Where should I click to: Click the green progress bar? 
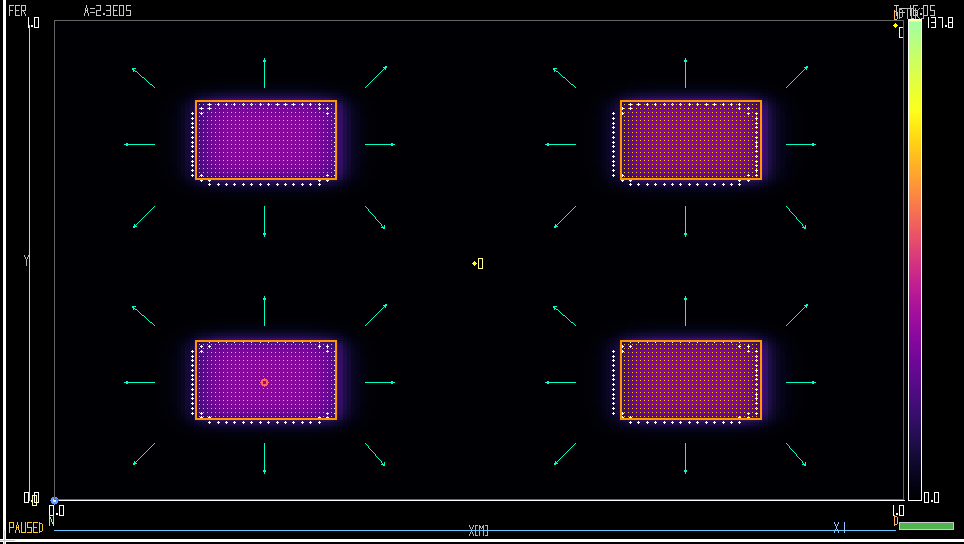(925, 525)
